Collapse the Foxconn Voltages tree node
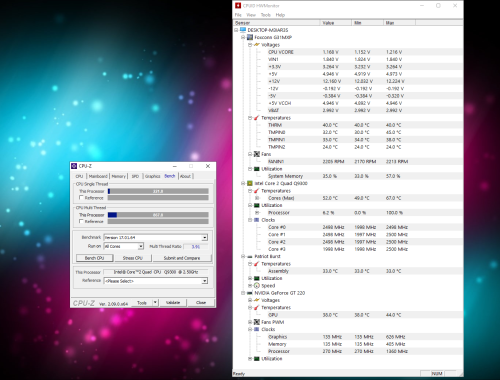The height and width of the screenshot is (380, 500). click(250, 45)
